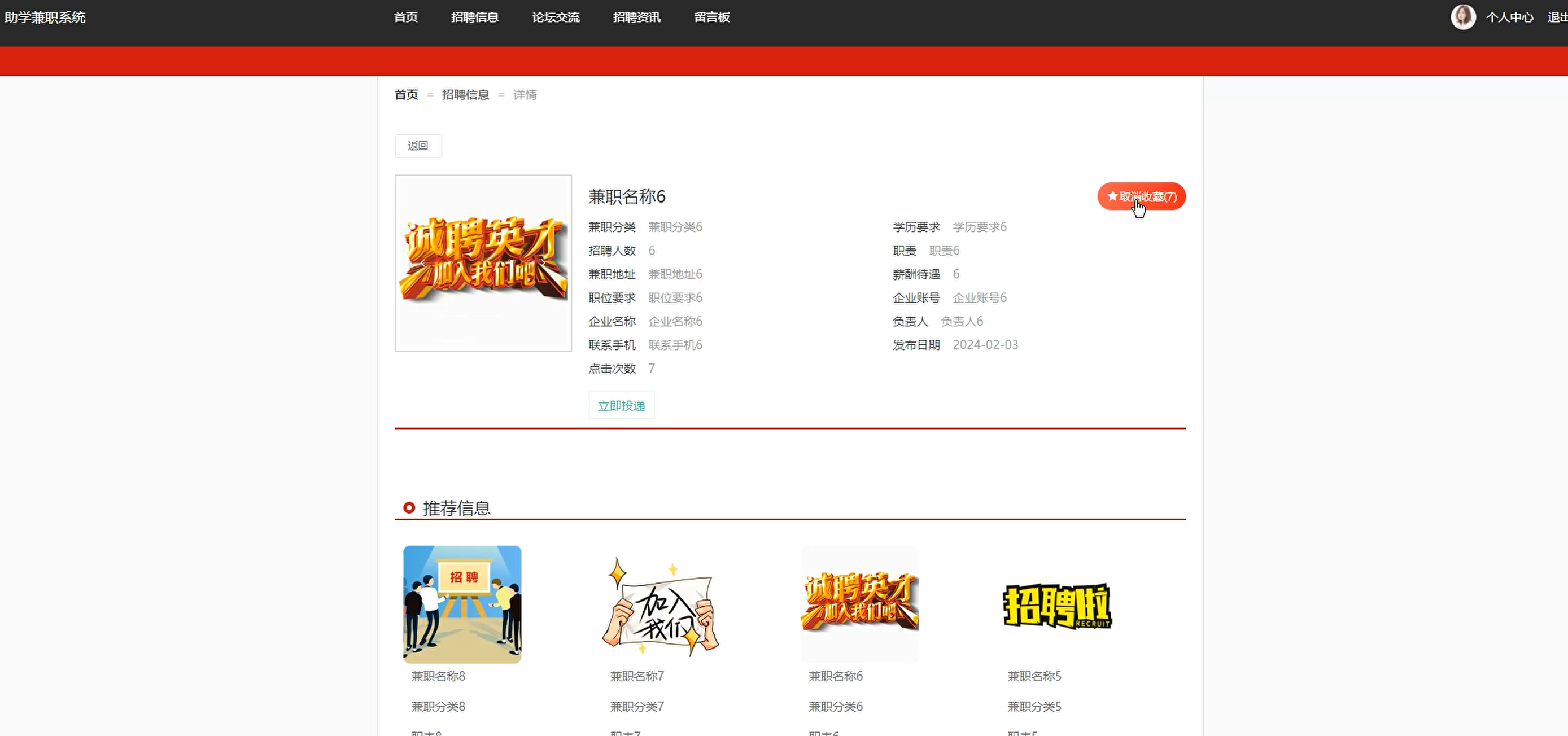Open 论坛交流 menu item

[x=556, y=17]
